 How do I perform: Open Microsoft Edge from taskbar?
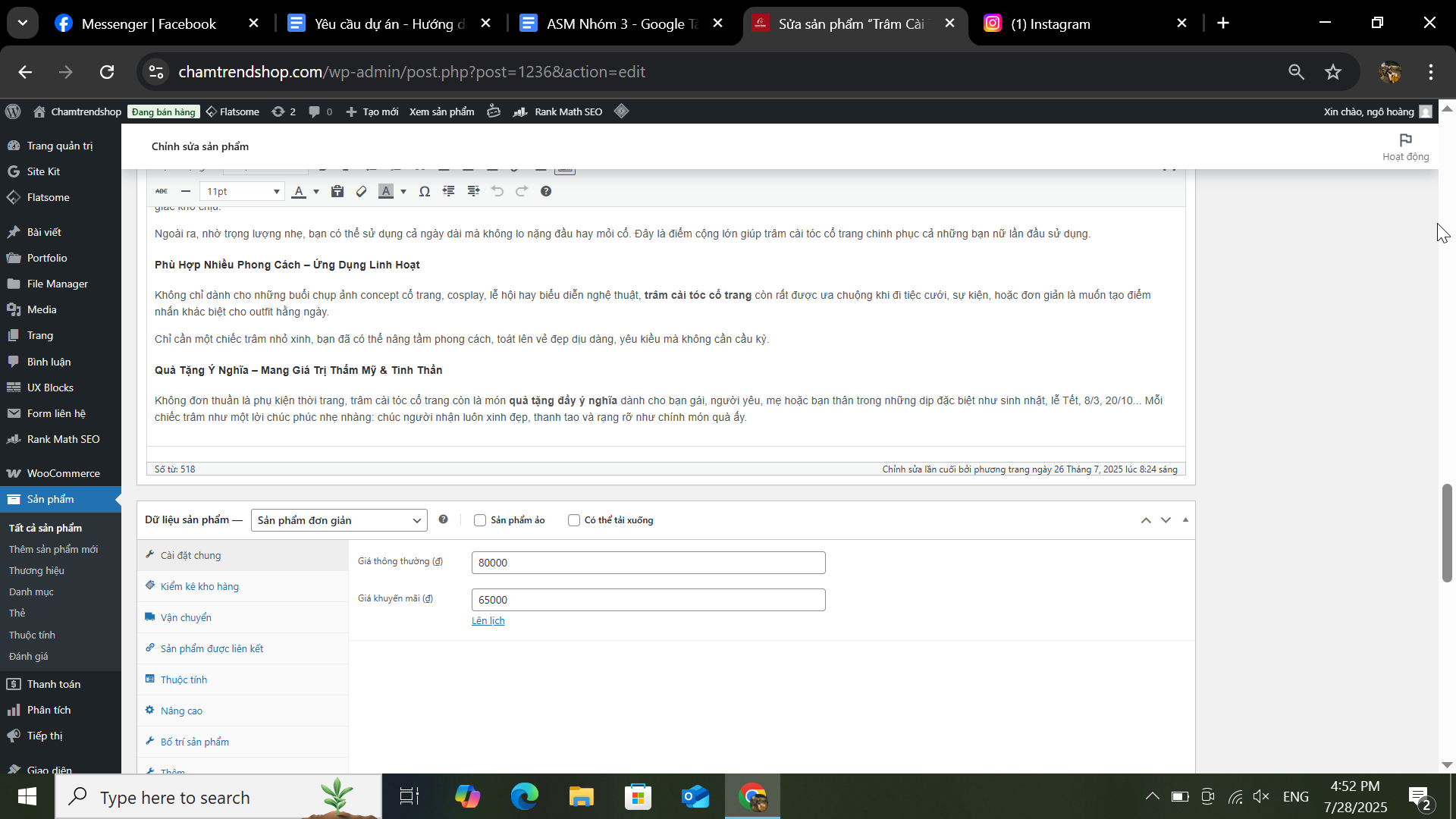pyautogui.click(x=524, y=797)
